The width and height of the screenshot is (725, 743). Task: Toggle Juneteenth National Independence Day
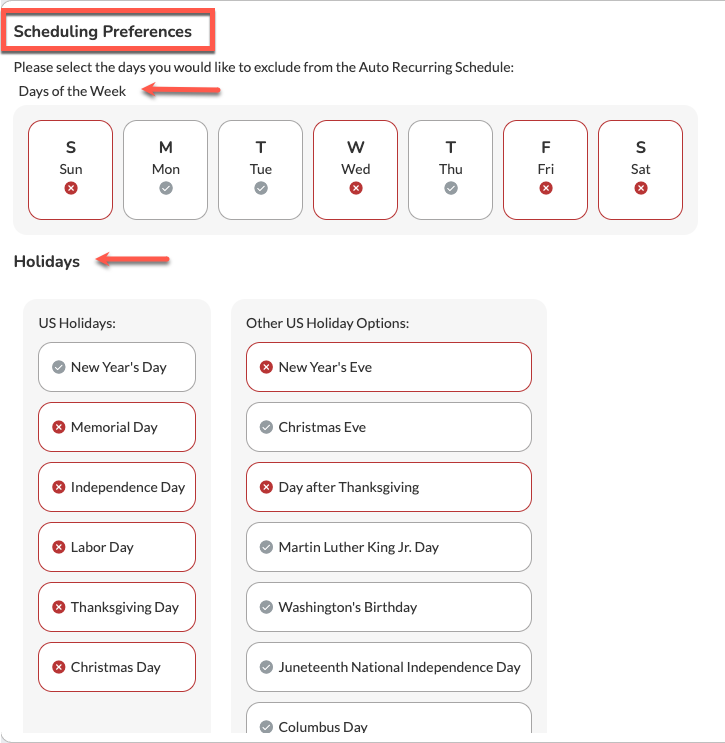click(x=389, y=667)
